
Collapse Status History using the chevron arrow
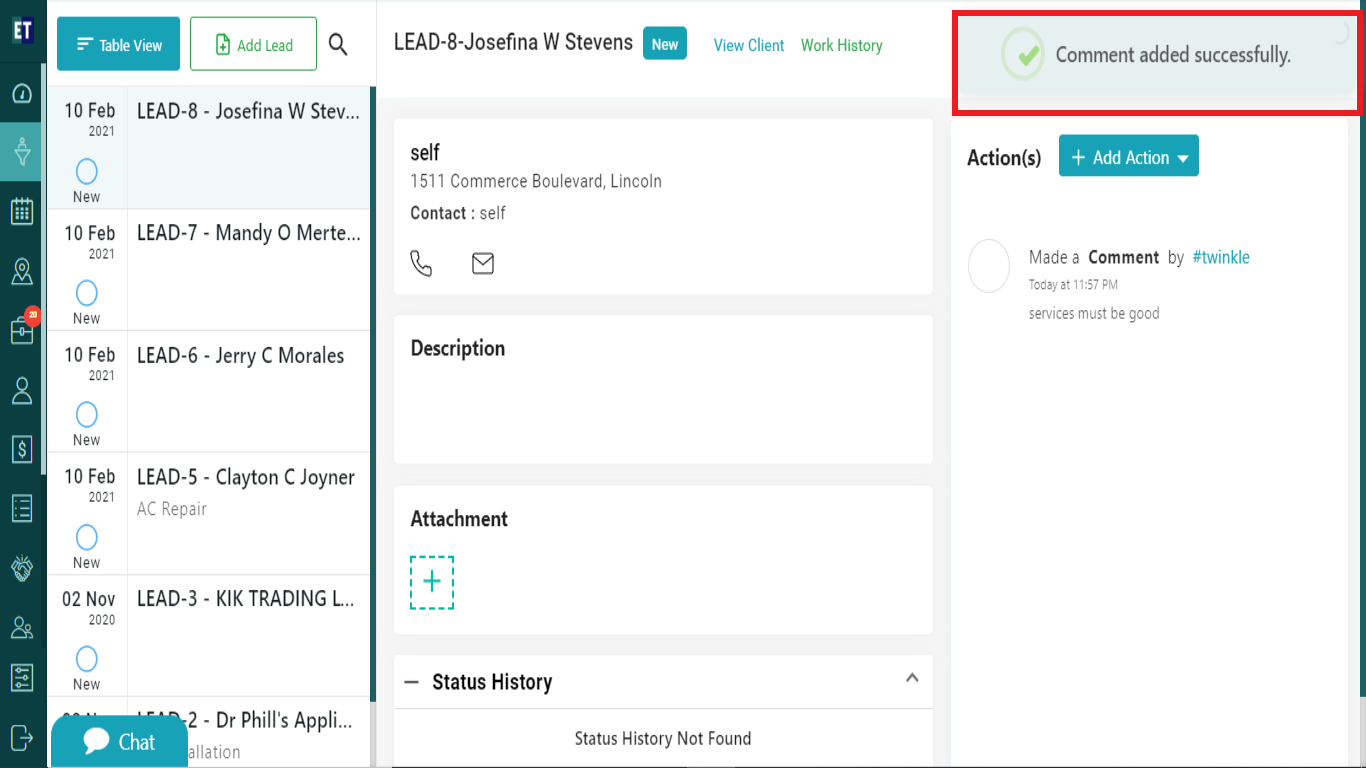point(912,677)
